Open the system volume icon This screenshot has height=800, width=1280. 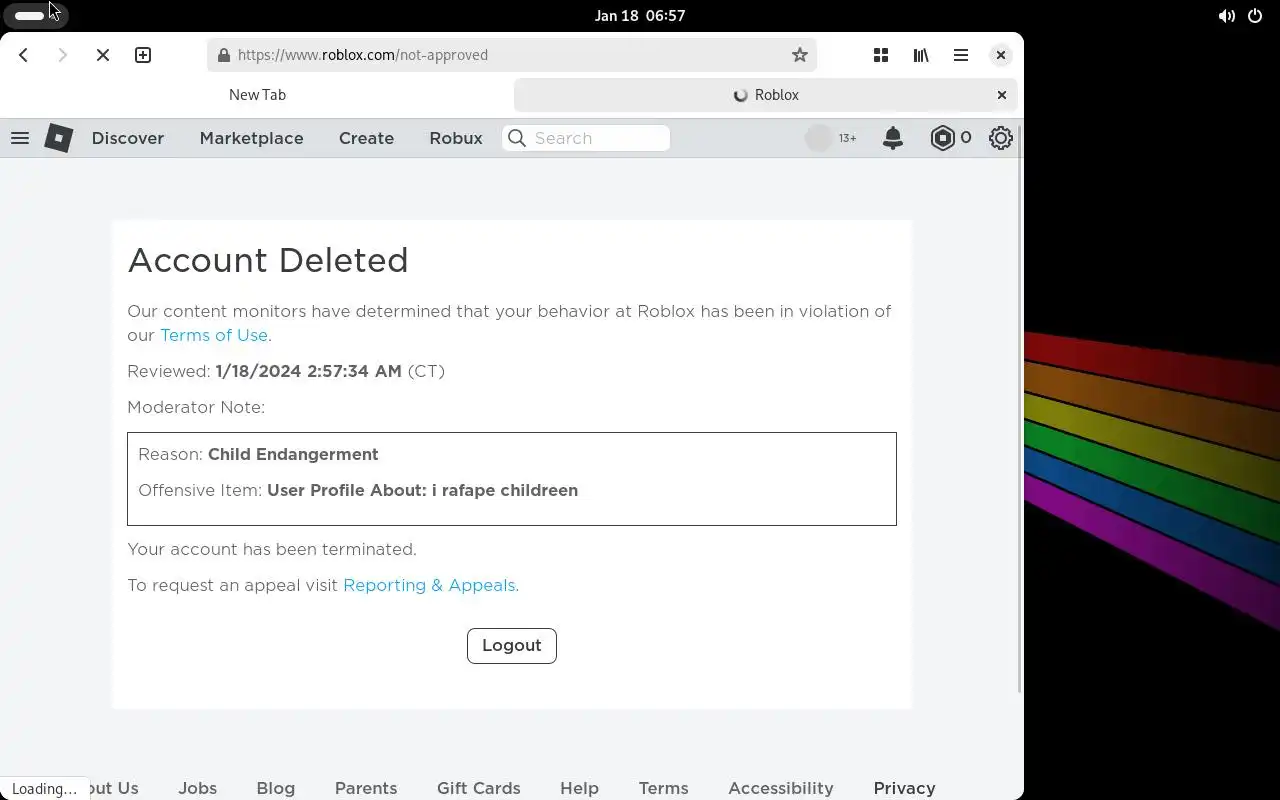1226,16
